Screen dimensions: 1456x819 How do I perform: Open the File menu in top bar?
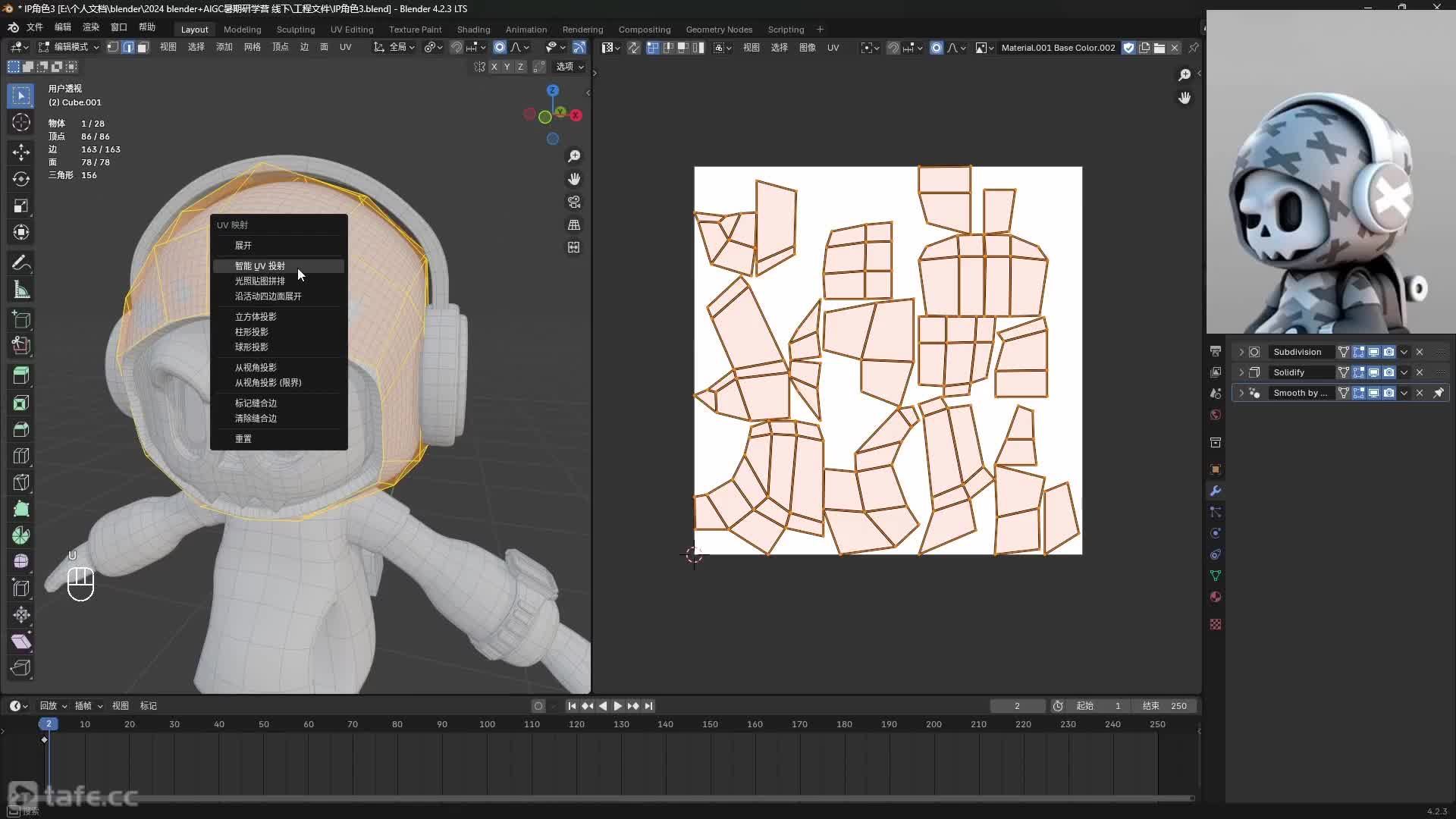[35, 27]
